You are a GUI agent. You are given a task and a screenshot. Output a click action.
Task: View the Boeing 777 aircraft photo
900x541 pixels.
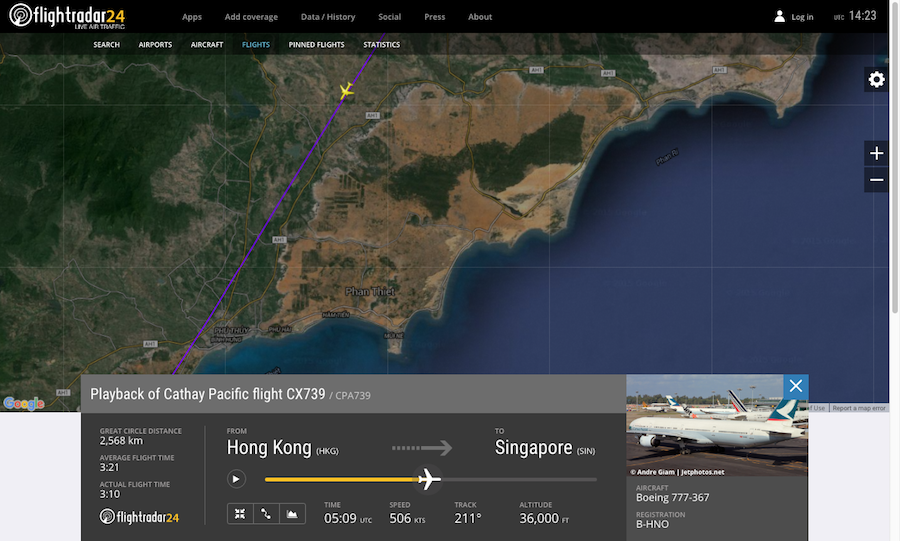(717, 425)
